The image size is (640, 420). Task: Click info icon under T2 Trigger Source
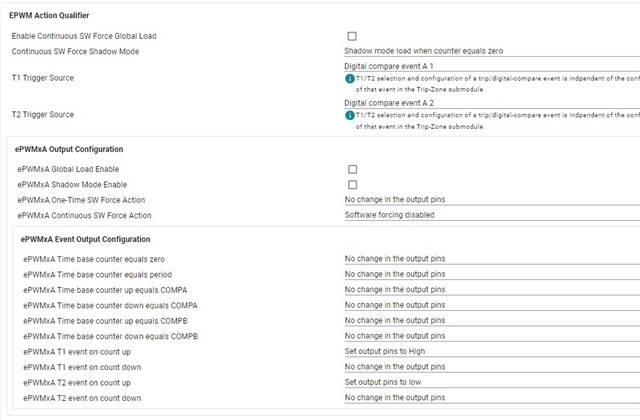(350, 115)
